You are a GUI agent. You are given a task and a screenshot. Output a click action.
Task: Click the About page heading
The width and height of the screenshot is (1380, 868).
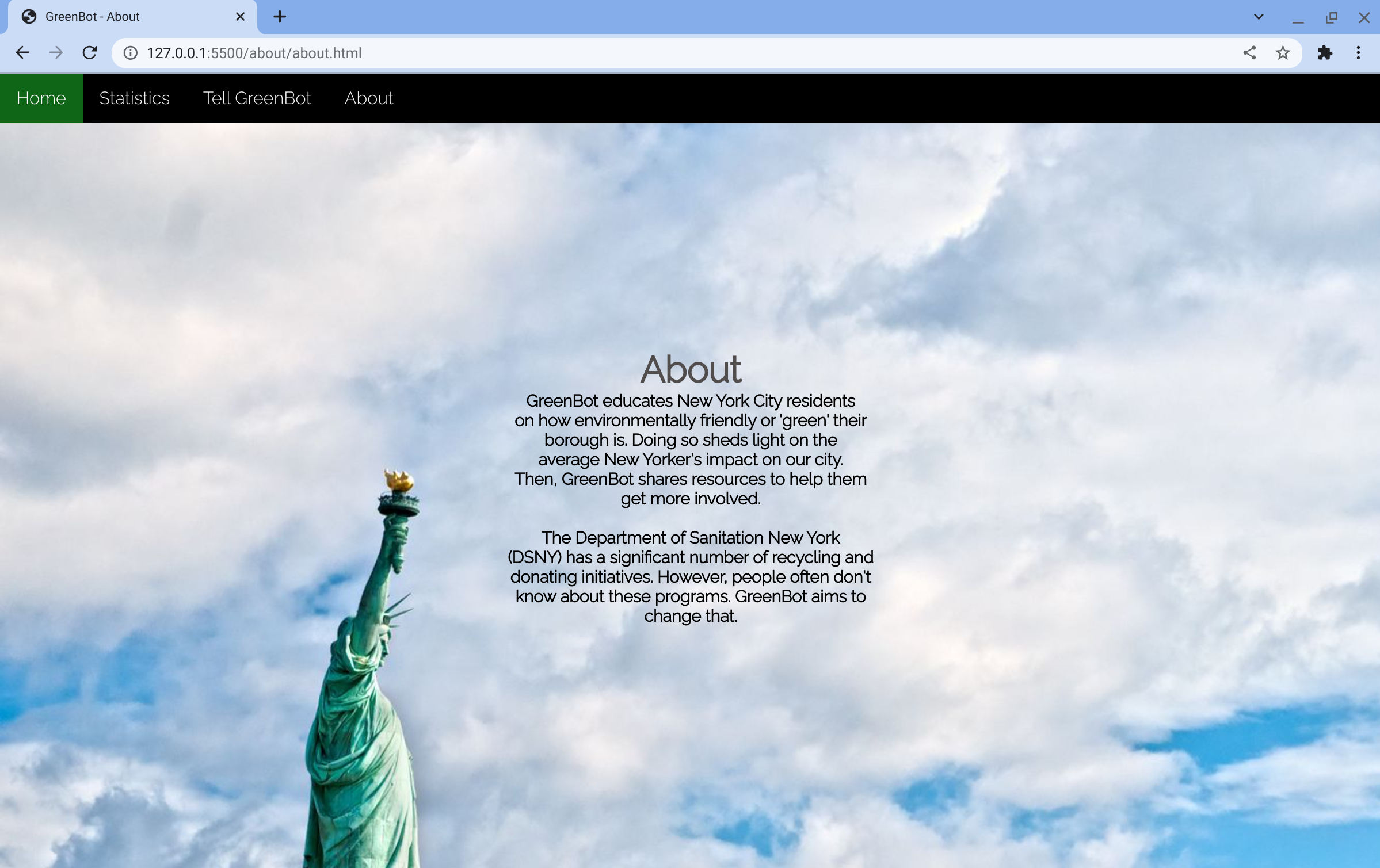tap(691, 369)
